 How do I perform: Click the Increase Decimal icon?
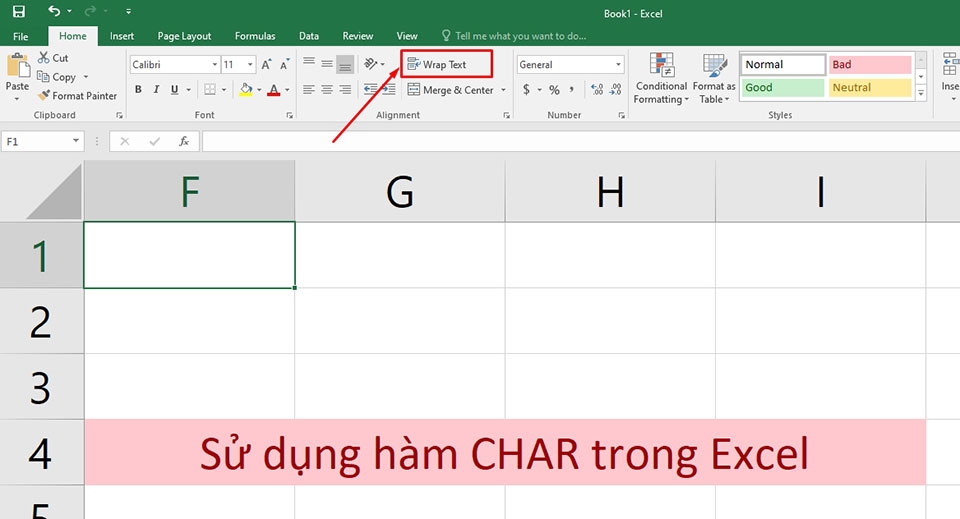597,90
